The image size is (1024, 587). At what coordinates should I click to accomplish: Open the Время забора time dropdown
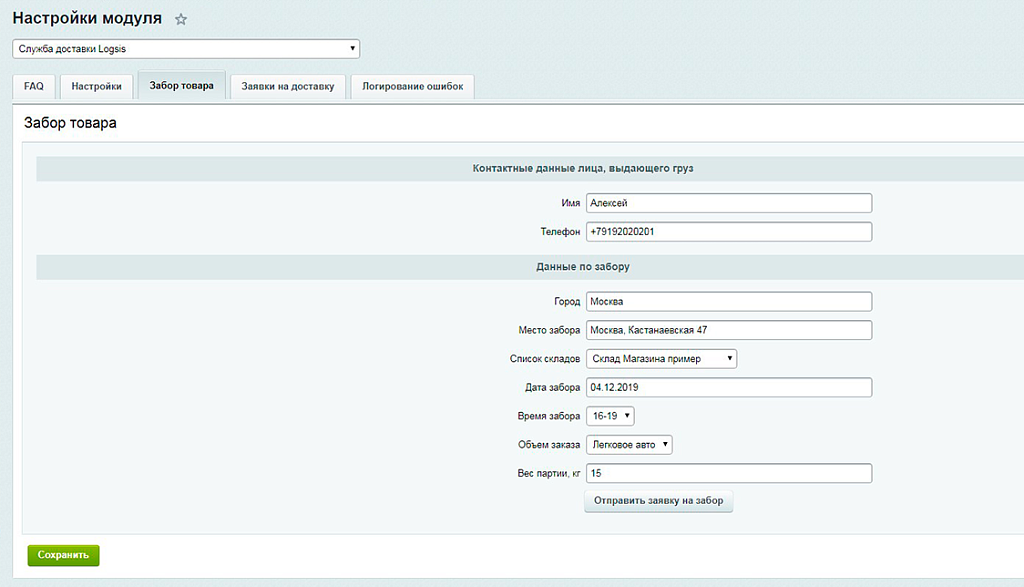click(610, 416)
